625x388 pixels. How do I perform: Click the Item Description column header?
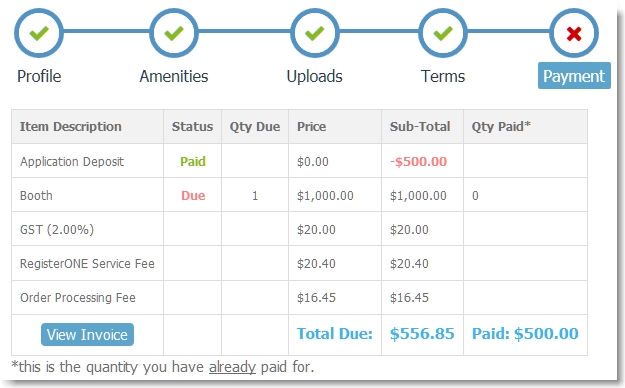[71, 126]
